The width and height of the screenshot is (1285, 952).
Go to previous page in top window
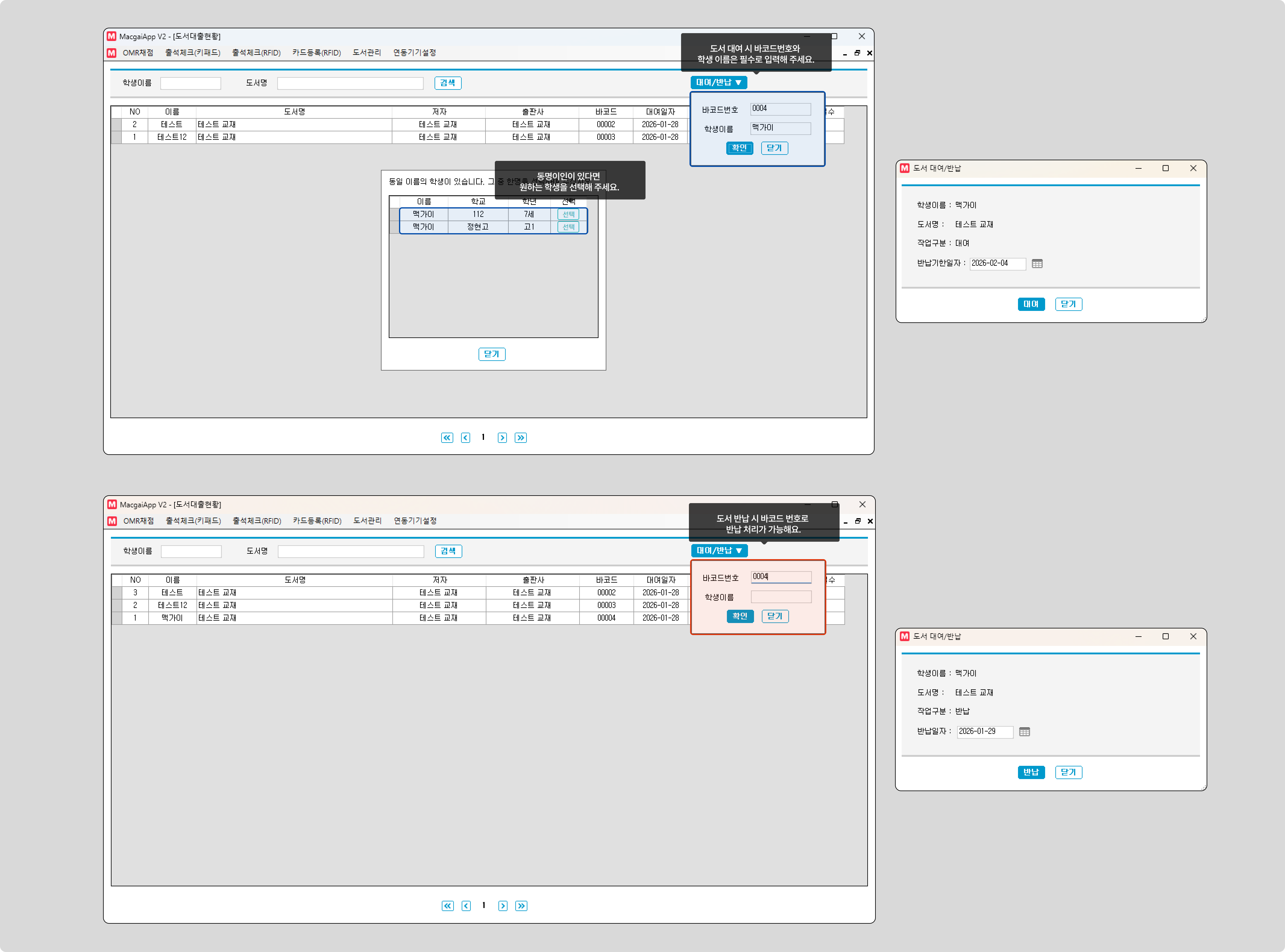465,437
